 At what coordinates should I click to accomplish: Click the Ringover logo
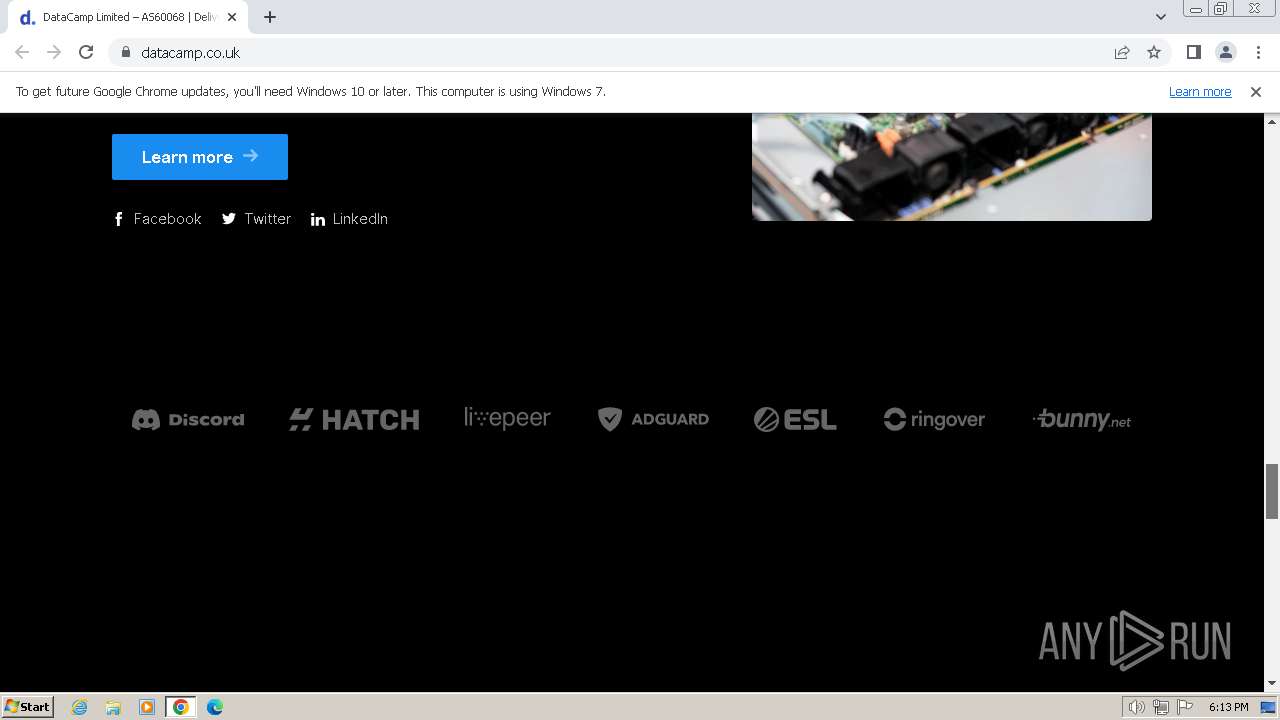tap(934, 419)
